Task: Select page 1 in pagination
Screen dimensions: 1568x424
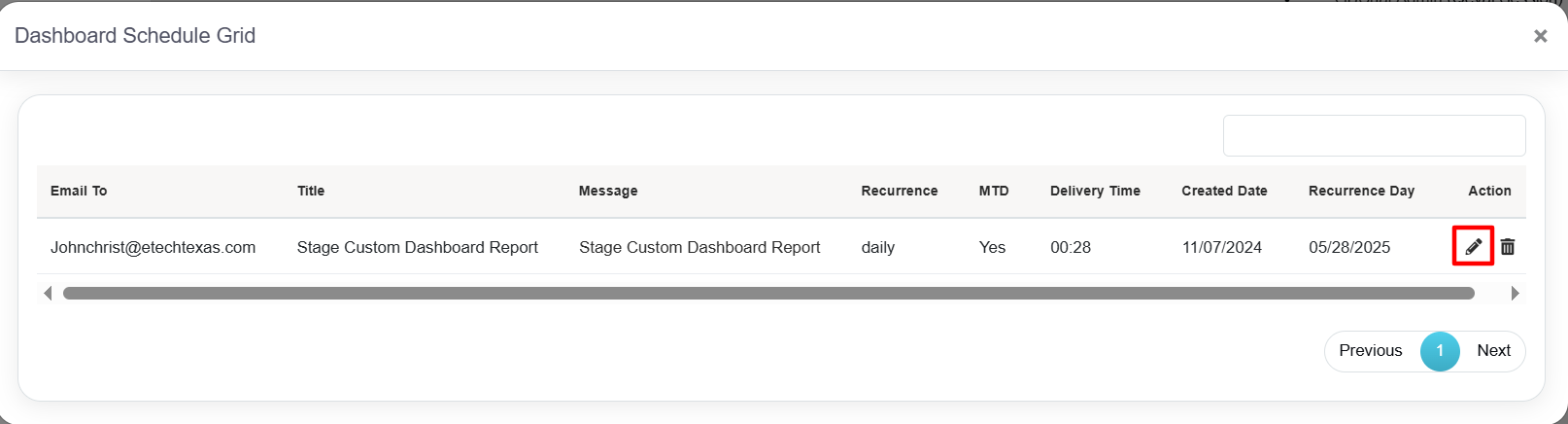Action: click(x=1440, y=351)
